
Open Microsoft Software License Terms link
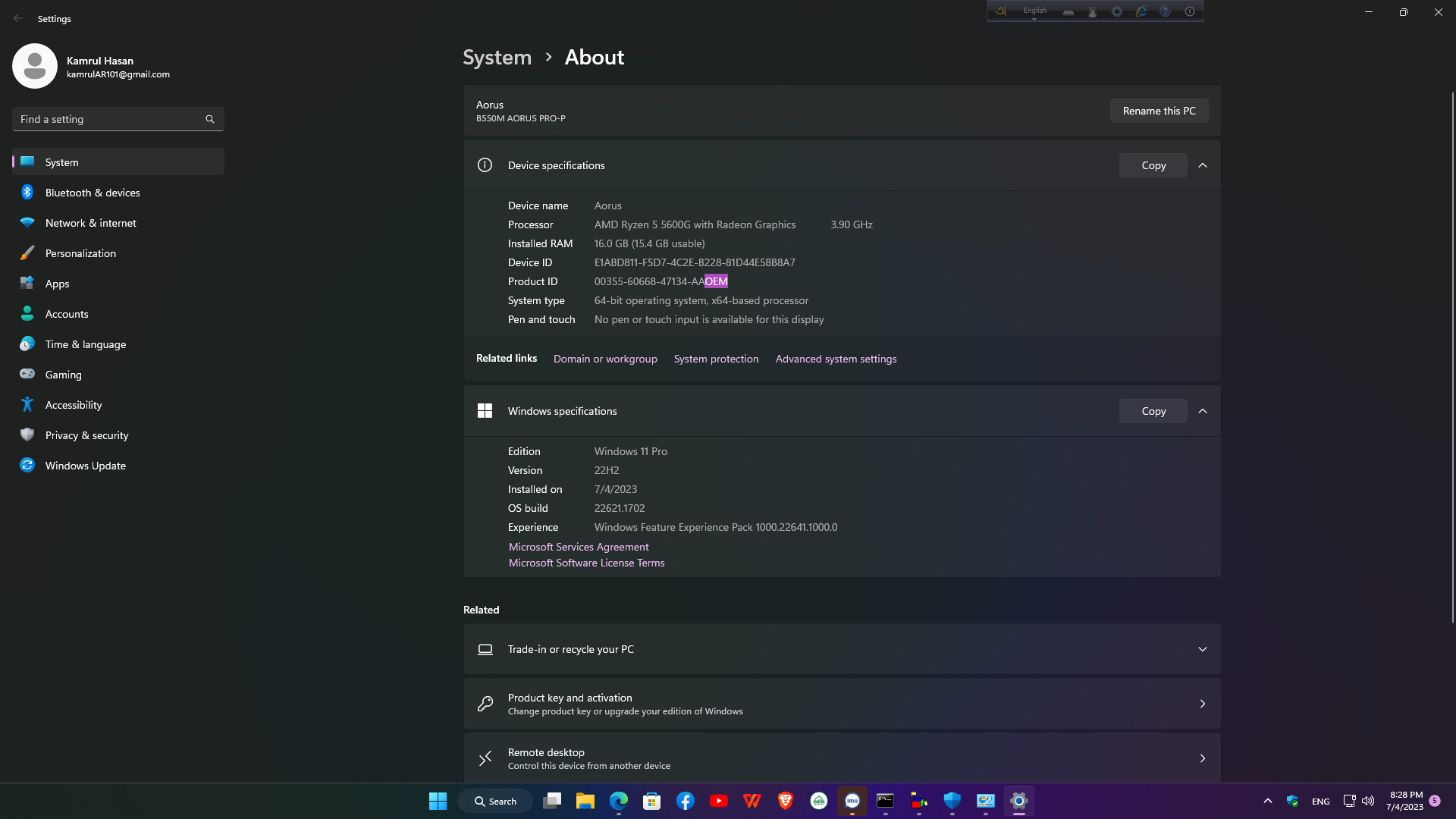[x=586, y=563]
